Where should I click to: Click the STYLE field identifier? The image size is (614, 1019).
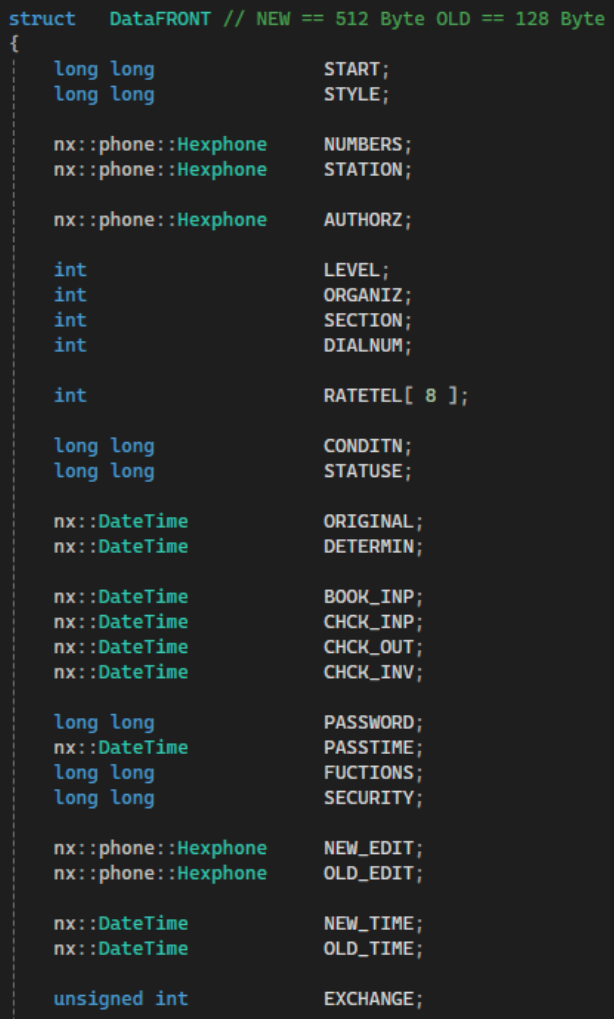coord(351,95)
